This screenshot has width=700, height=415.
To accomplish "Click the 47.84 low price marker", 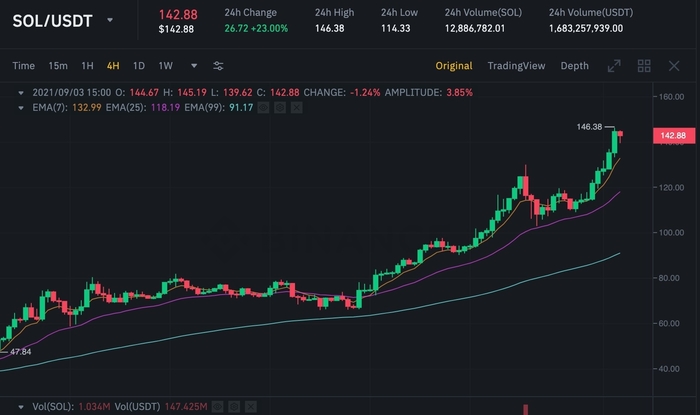I will [x=21, y=352].
